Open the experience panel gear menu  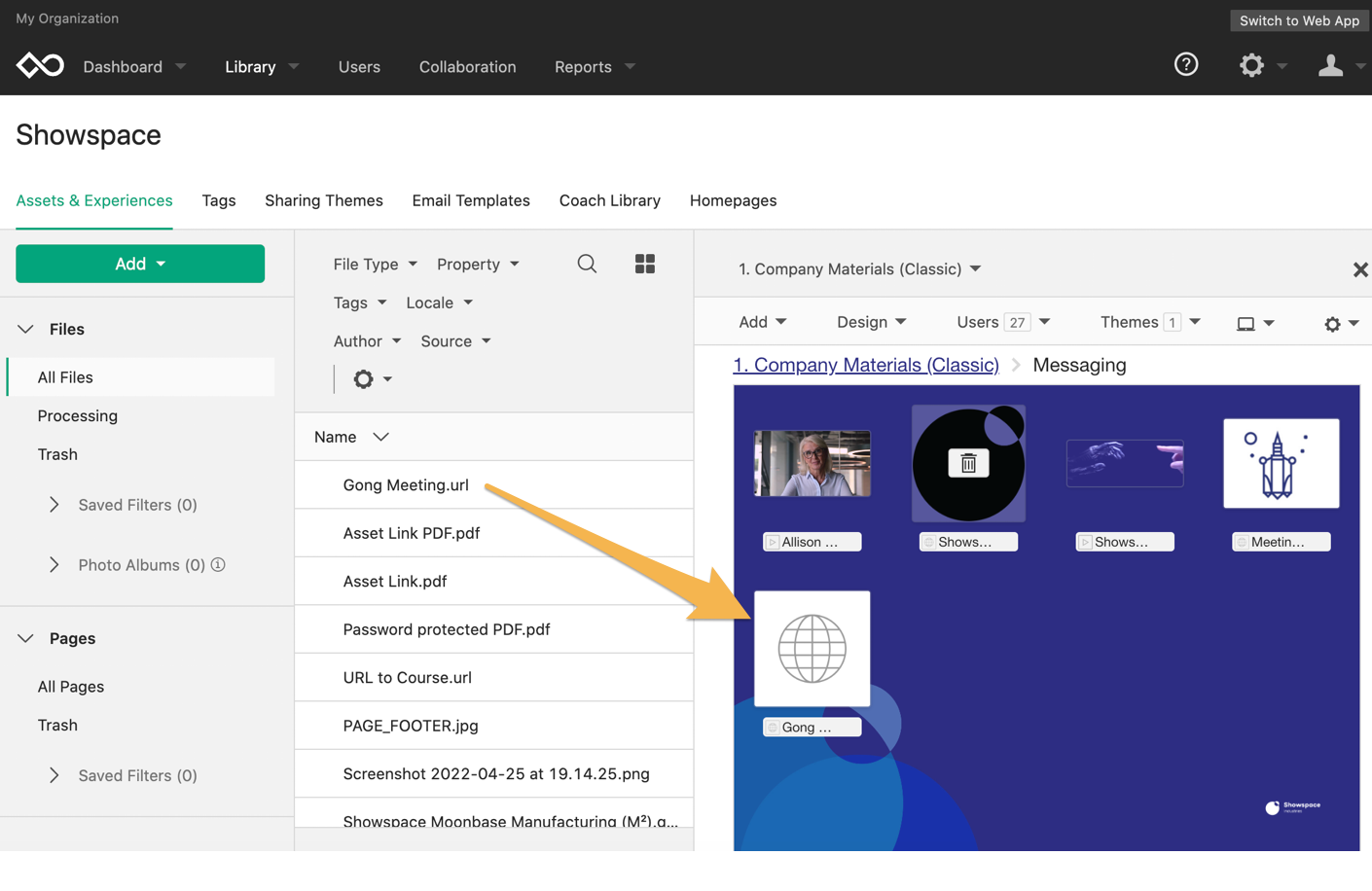point(1332,324)
